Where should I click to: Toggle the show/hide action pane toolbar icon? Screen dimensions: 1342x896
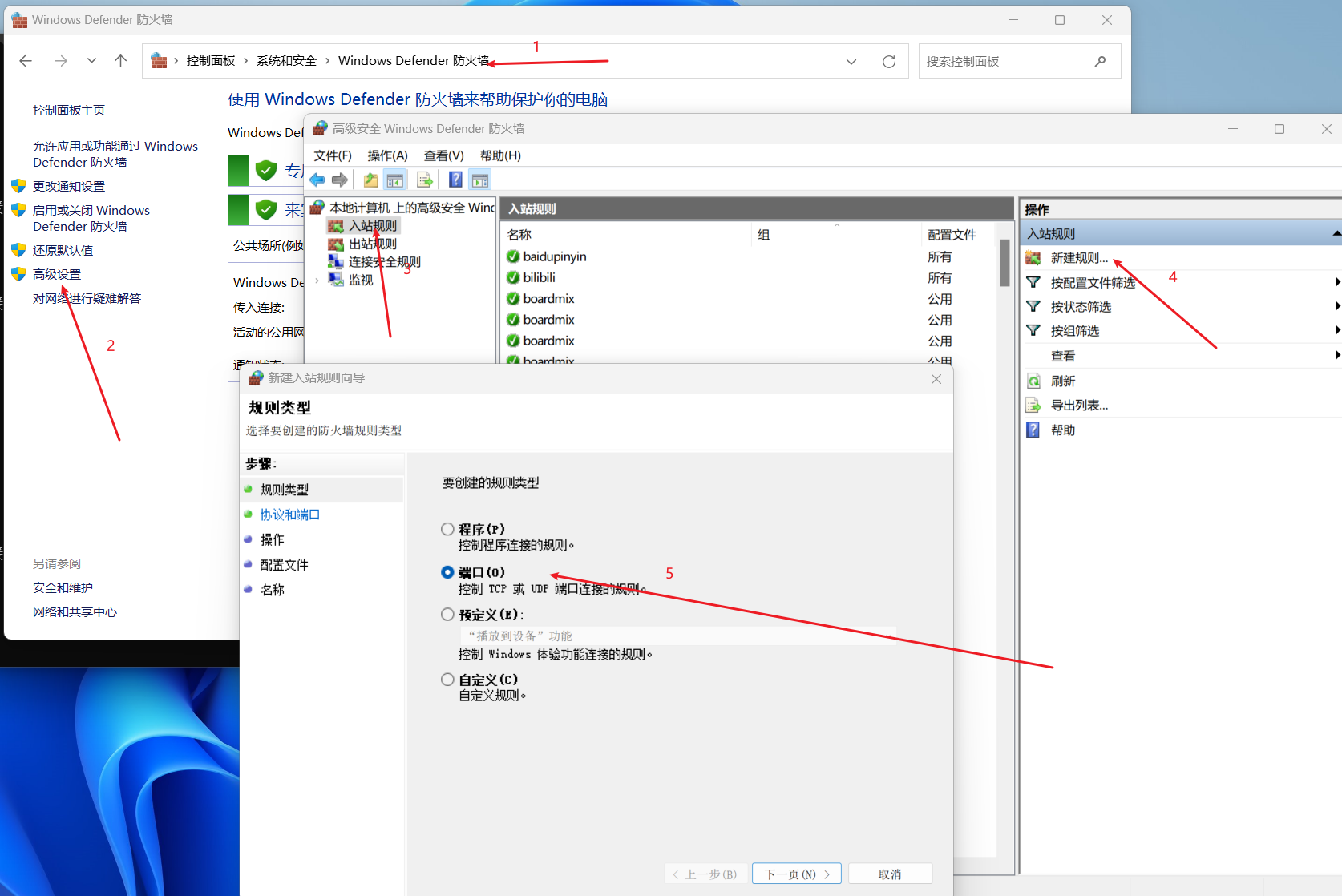tap(480, 180)
